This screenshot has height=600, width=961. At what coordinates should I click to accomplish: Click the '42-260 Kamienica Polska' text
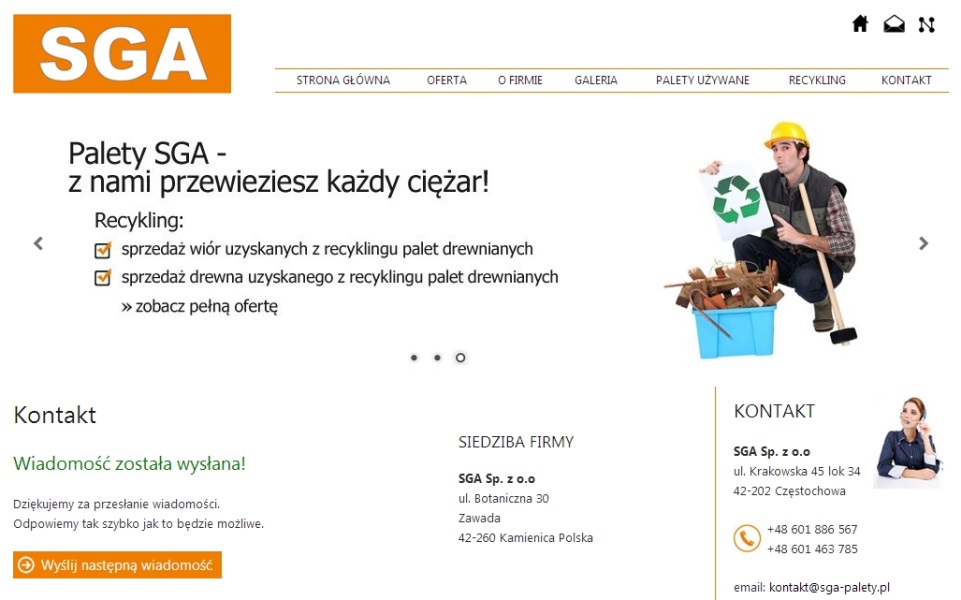[525, 537]
